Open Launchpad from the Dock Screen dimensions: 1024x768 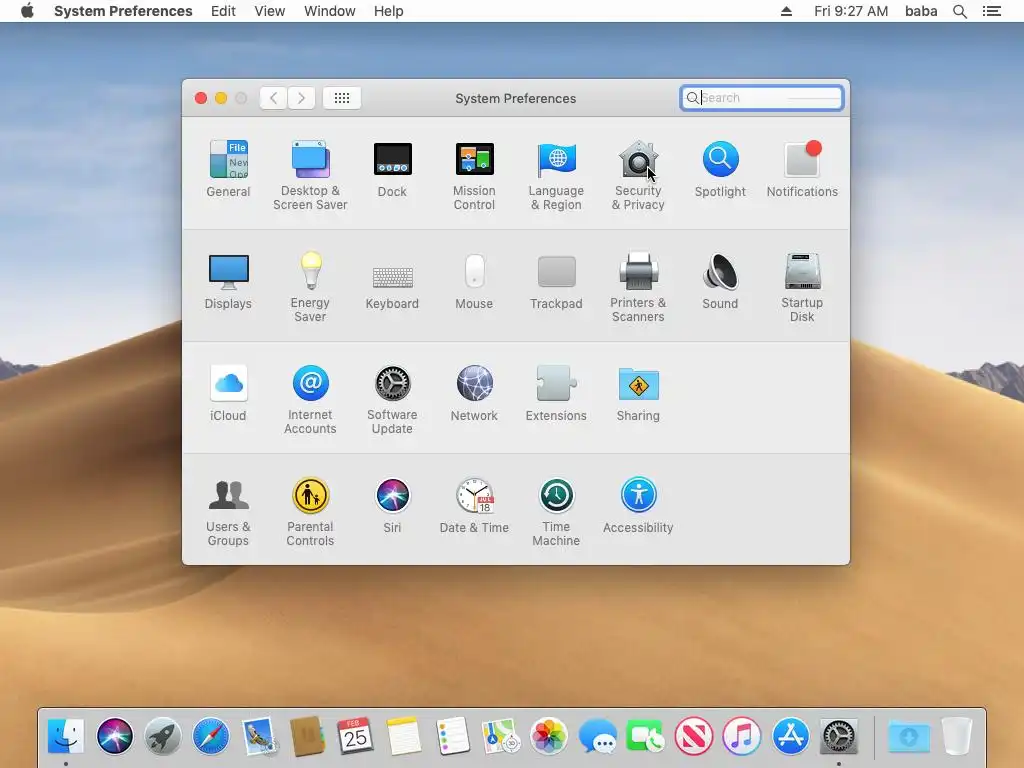click(x=163, y=736)
